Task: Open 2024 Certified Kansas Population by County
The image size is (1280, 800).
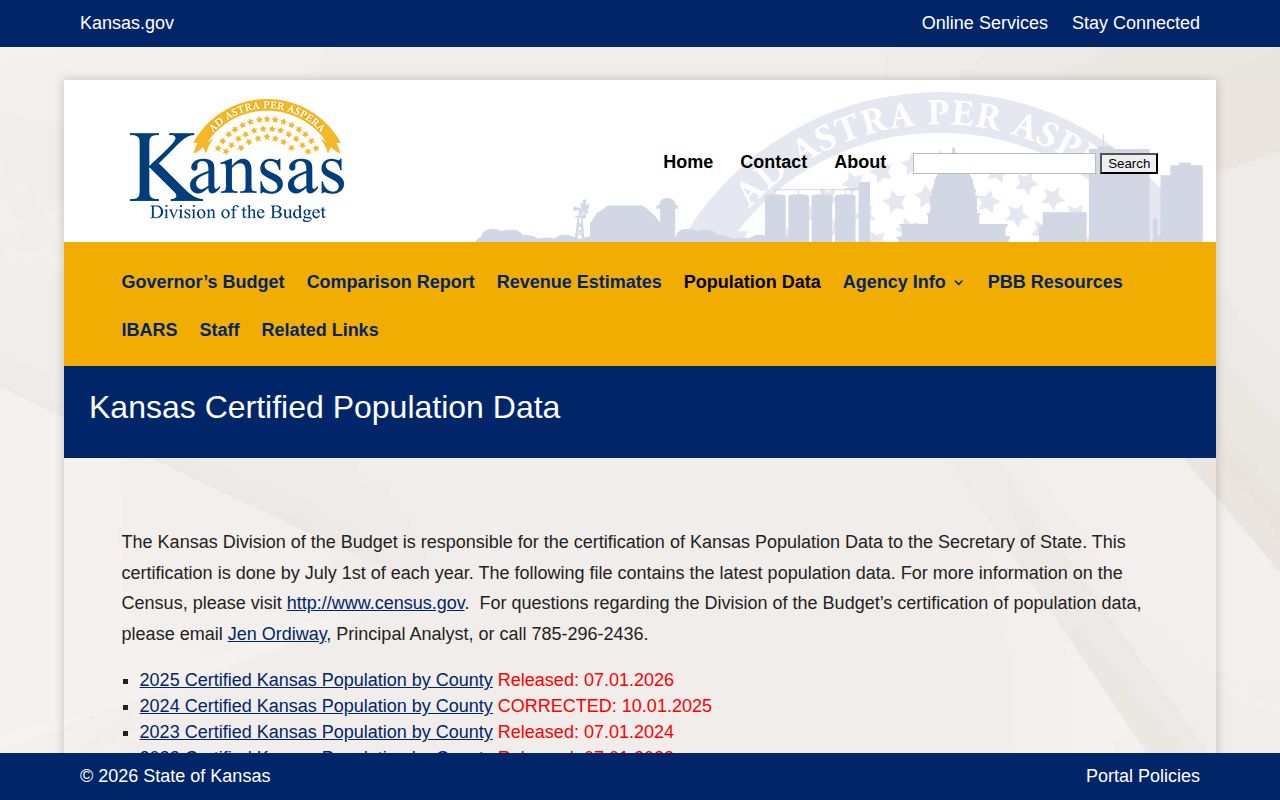Action: 316,706
